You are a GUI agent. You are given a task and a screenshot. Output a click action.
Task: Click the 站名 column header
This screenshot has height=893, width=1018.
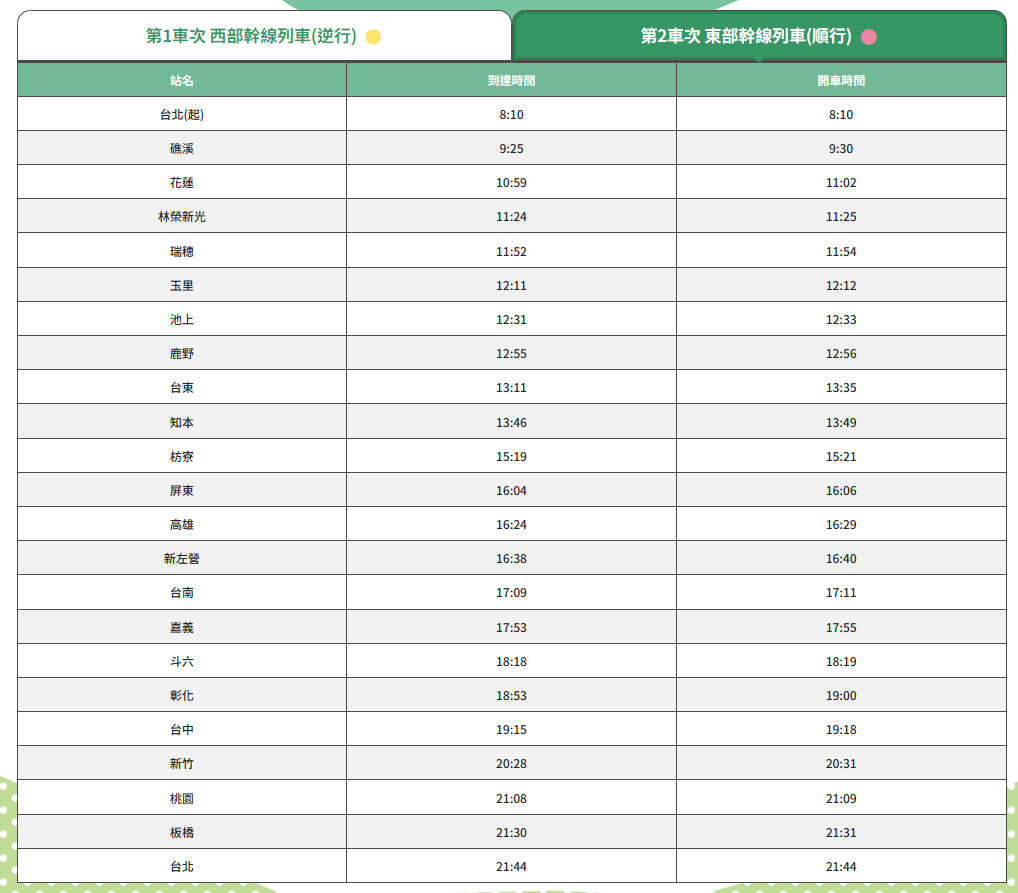[182, 80]
